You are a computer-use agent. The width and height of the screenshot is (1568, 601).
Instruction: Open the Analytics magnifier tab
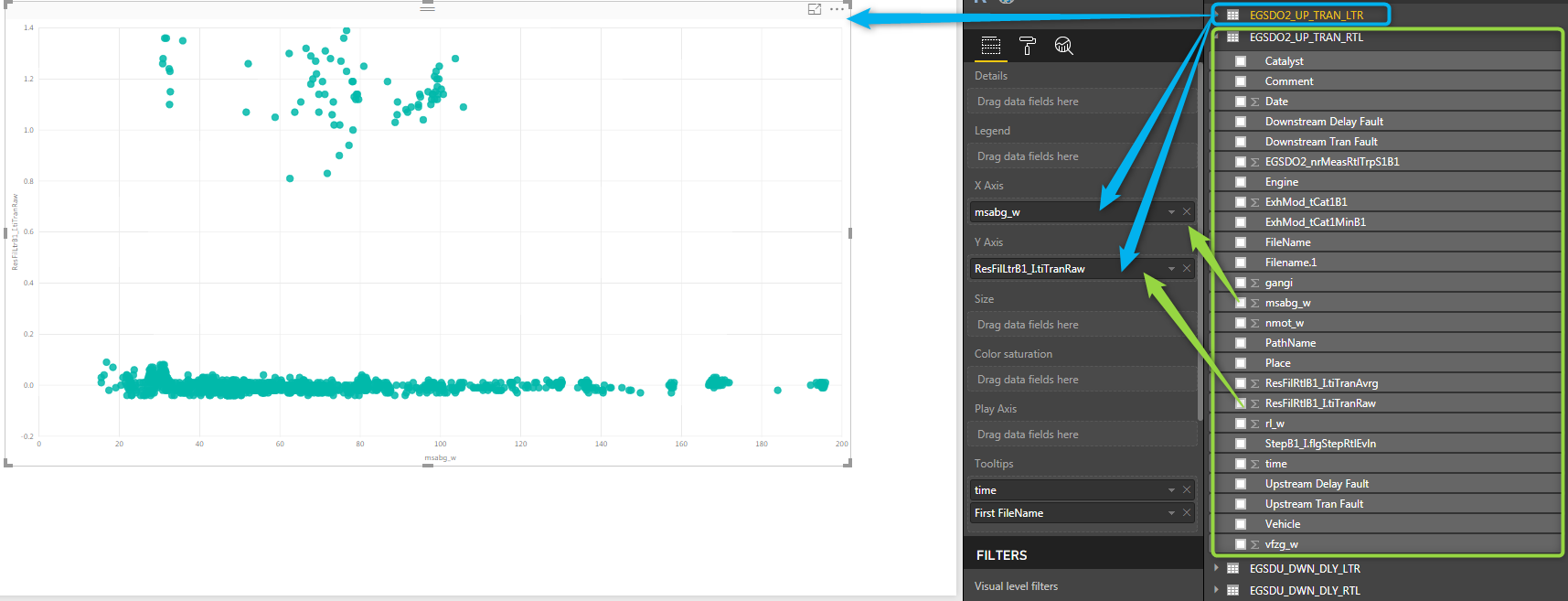[x=1063, y=46]
